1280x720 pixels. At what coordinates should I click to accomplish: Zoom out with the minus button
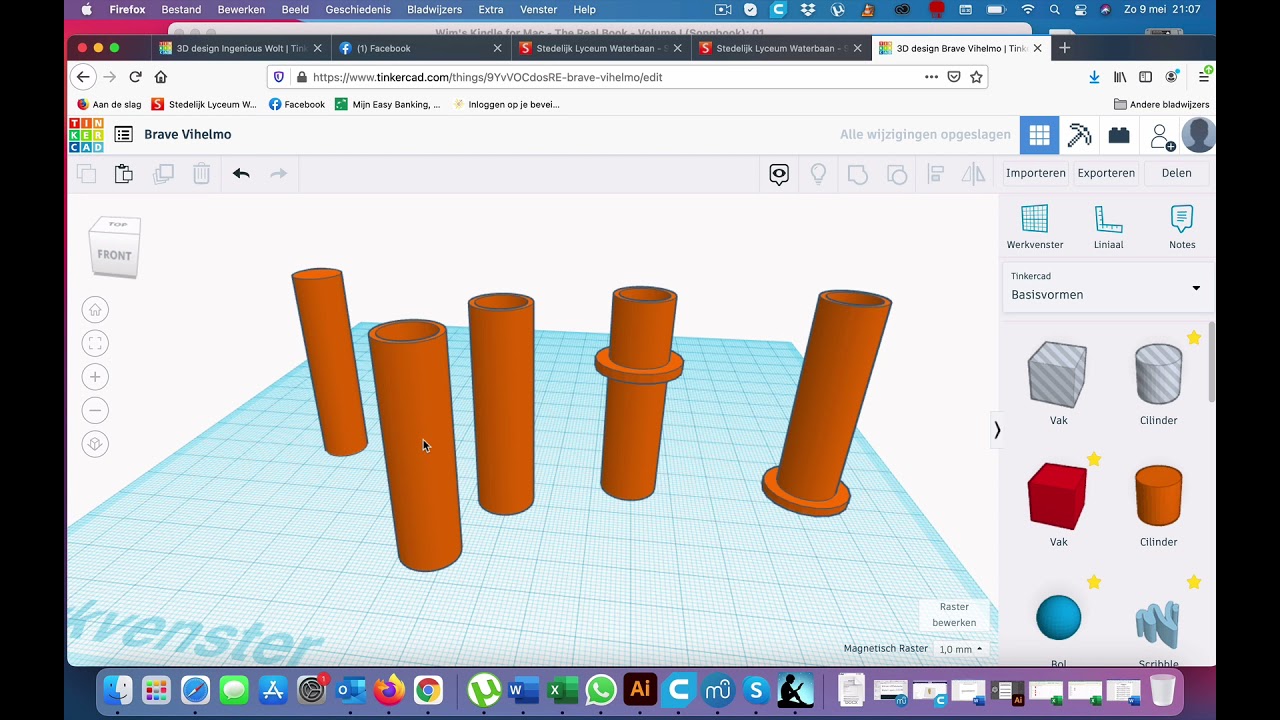95,410
